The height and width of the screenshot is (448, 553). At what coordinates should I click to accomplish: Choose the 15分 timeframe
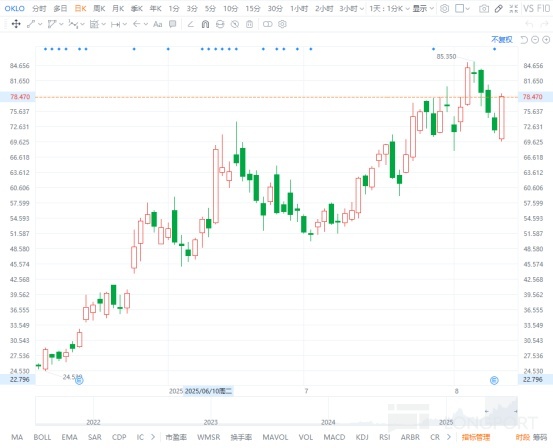tap(253, 8)
